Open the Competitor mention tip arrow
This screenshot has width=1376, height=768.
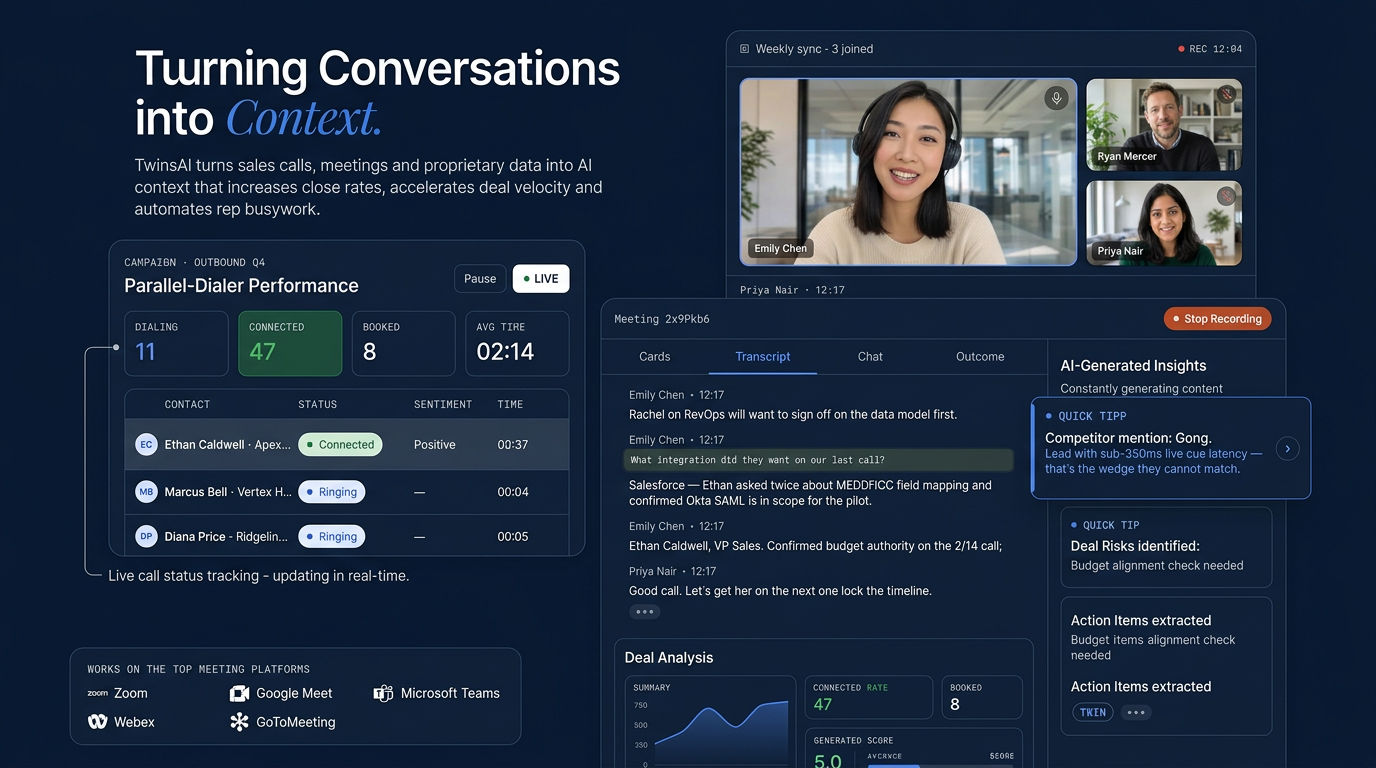coord(1288,449)
